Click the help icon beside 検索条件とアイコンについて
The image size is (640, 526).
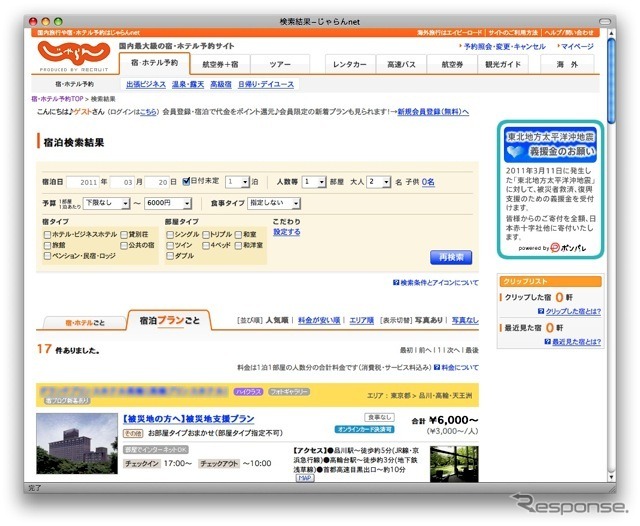coord(396,282)
